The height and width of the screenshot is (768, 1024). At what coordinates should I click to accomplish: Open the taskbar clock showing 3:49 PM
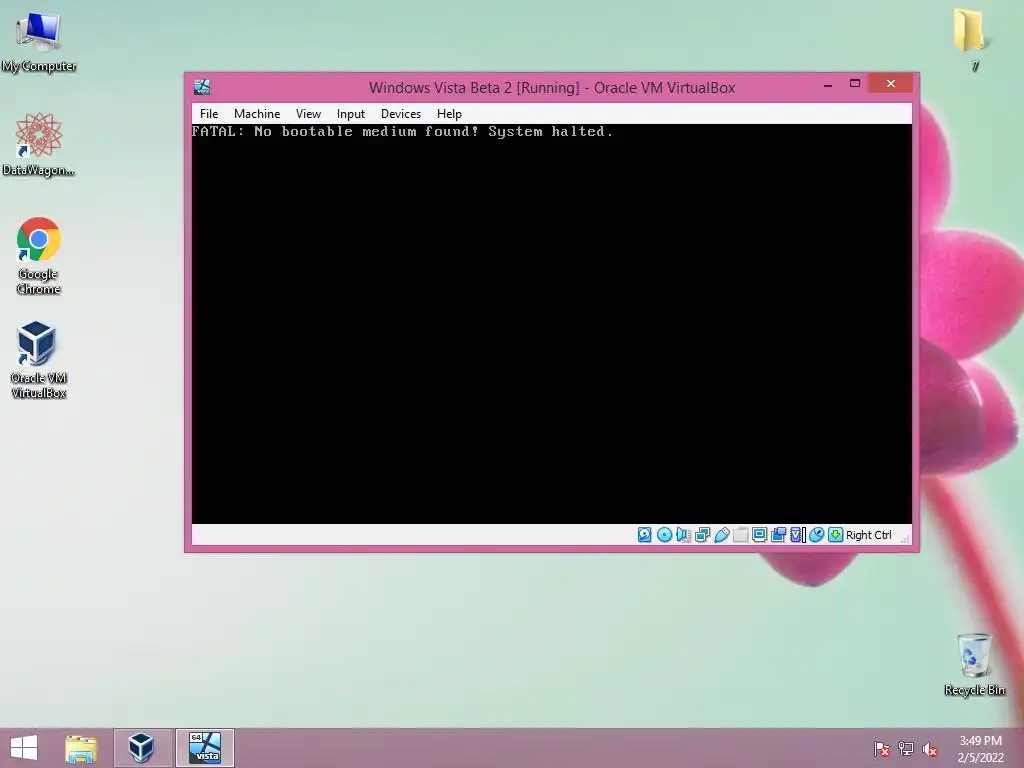980,749
